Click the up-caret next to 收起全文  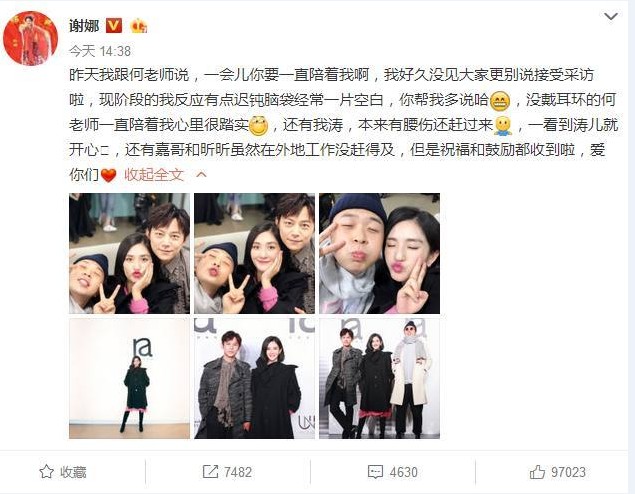pos(201,175)
